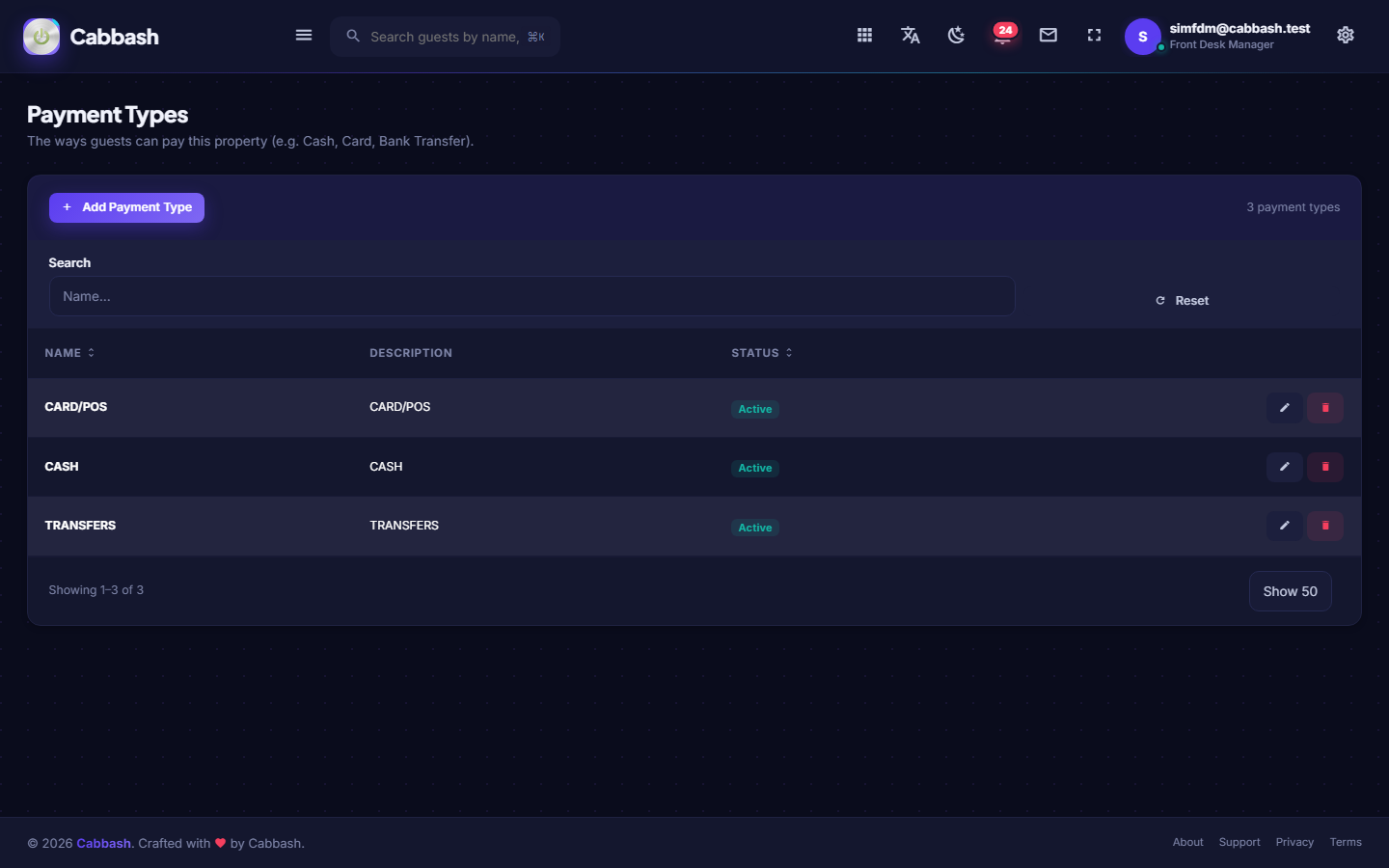The height and width of the screenshot is (868, 1389).
Task: Open the language translation selector
Action: (x=911, y=36)
